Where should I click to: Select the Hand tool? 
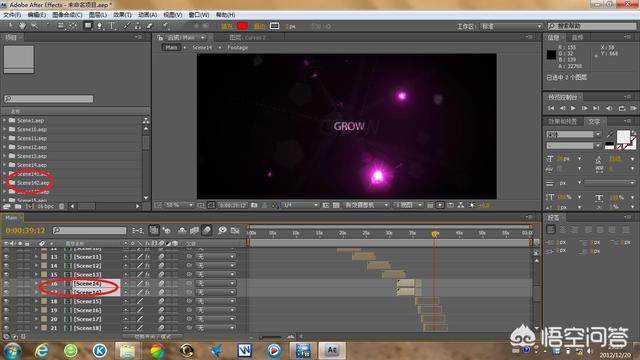[22, 26]
